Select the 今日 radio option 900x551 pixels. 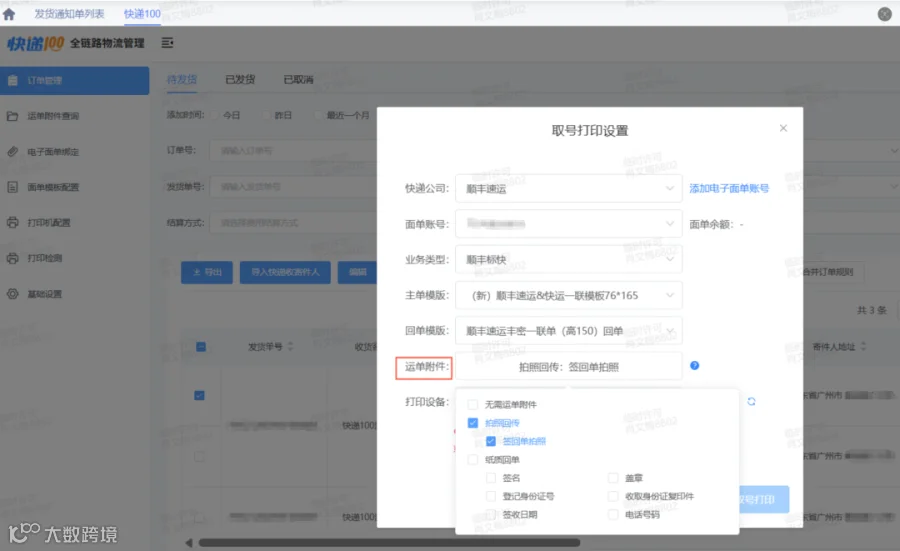[215, 115]
